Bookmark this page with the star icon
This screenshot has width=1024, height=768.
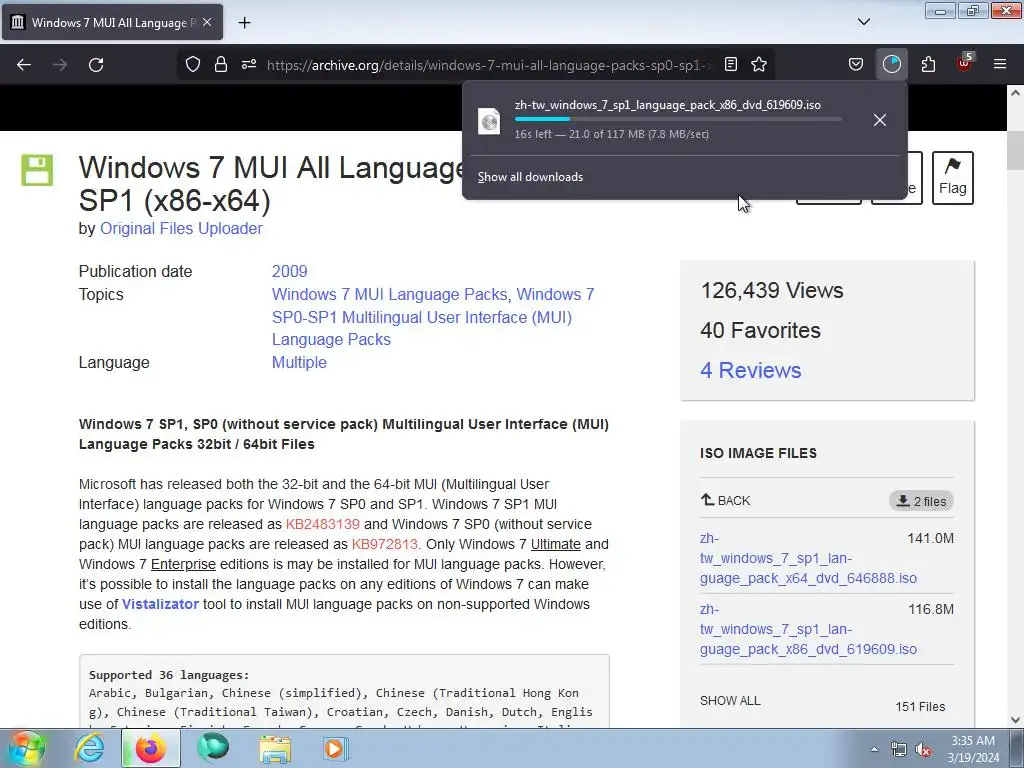coord(759,64)
